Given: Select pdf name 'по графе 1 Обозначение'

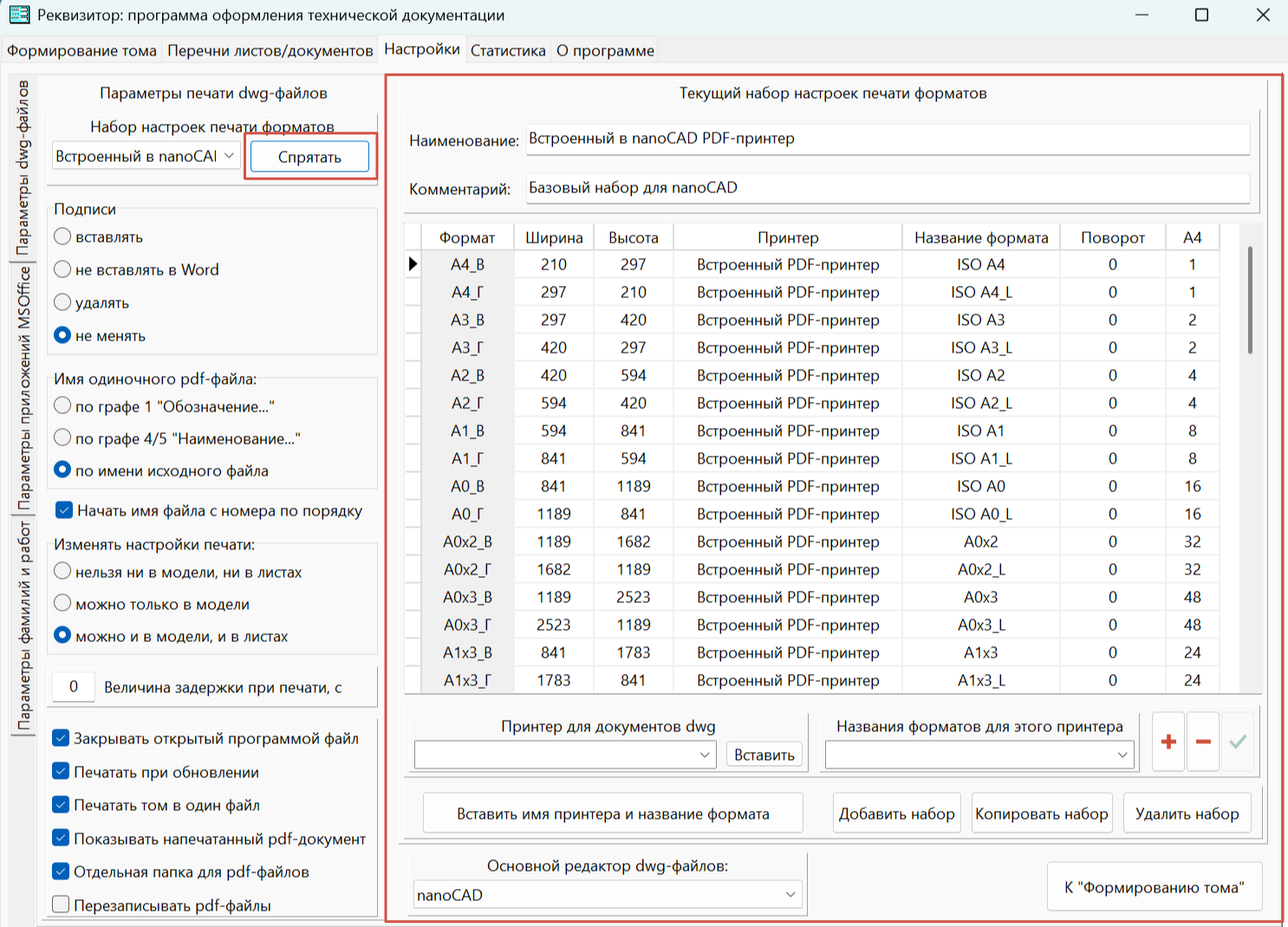Looking at the screenshot, I should [x=62, y=405].
